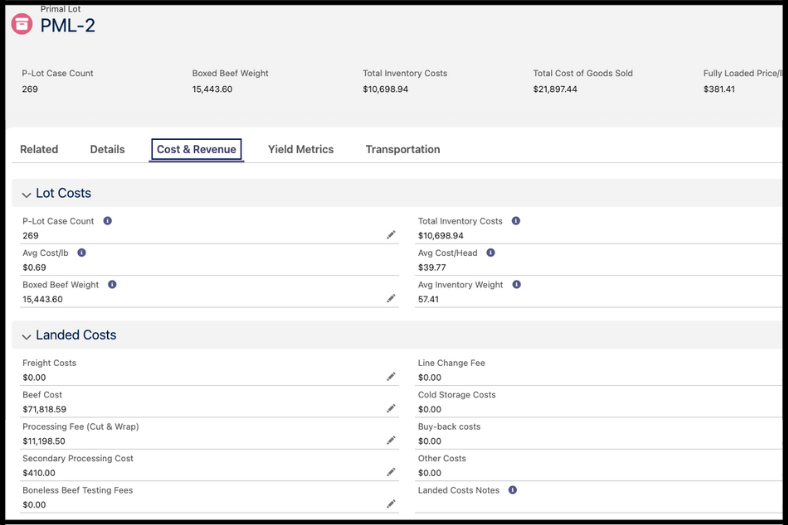Click pencil icon to edit Boxed Beef Weight
This screenshot has width=788, height=525.
coord(391,298)
